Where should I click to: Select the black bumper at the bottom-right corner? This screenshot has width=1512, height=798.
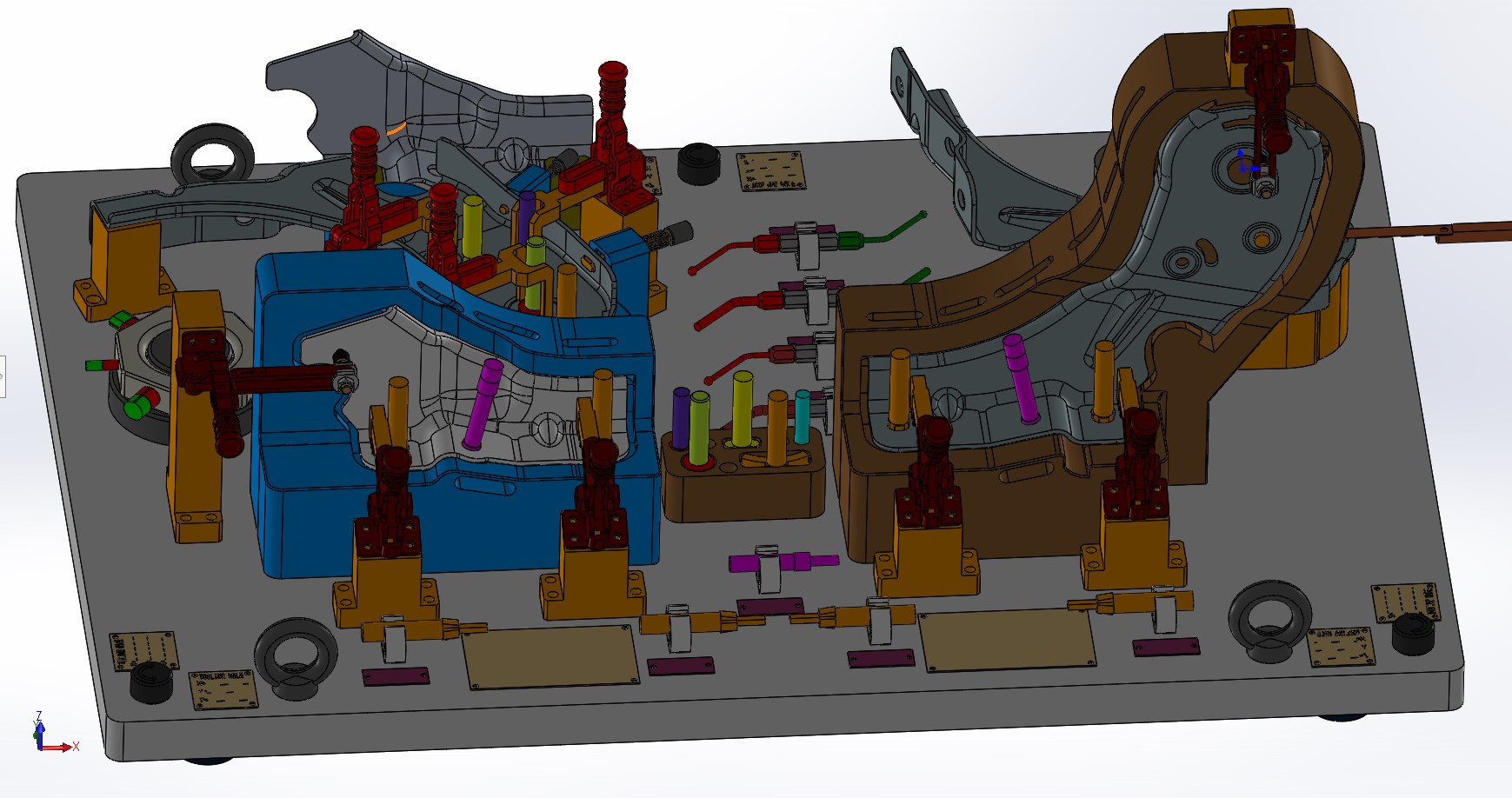pos(1415,636)
